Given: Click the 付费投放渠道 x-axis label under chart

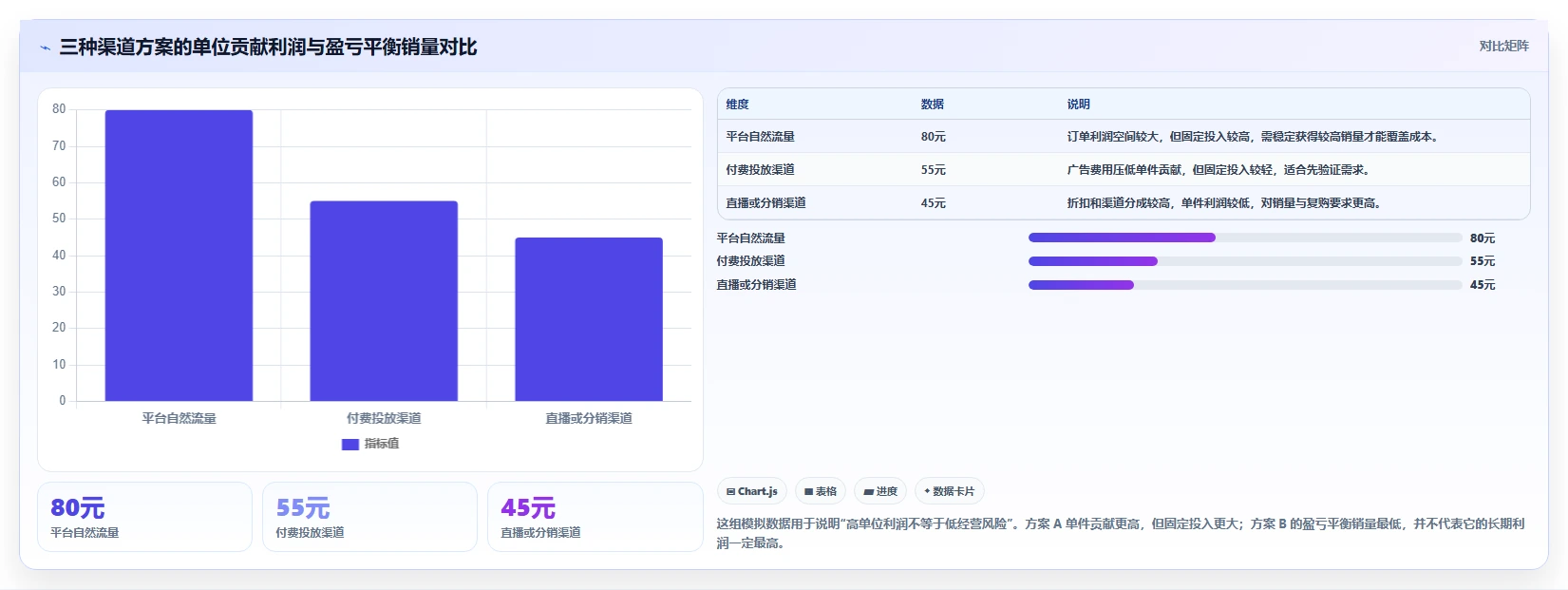Looking at the screenshot, I should pyautogui.click(x=384, y=418).
